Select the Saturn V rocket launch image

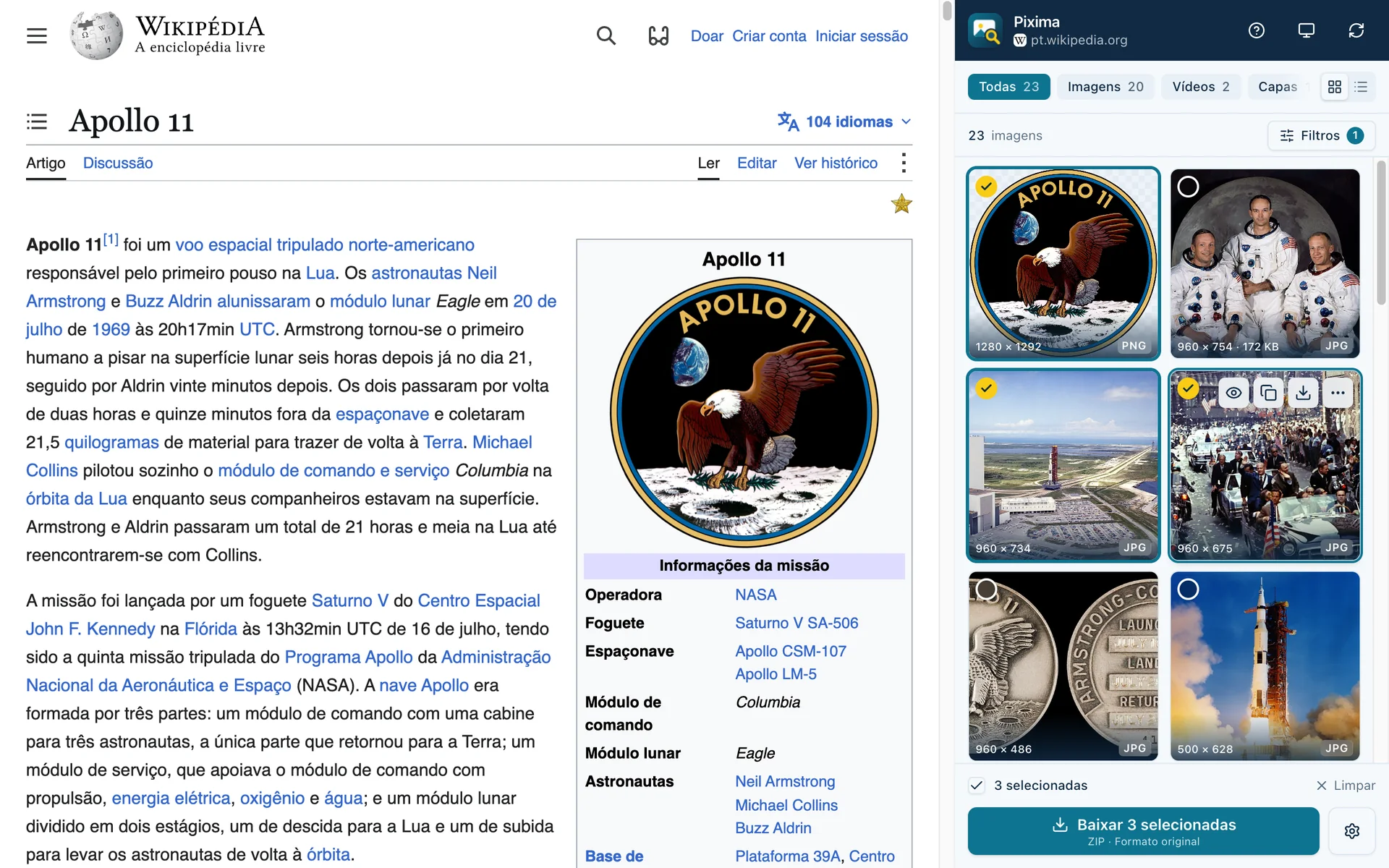click(1188, 590)
